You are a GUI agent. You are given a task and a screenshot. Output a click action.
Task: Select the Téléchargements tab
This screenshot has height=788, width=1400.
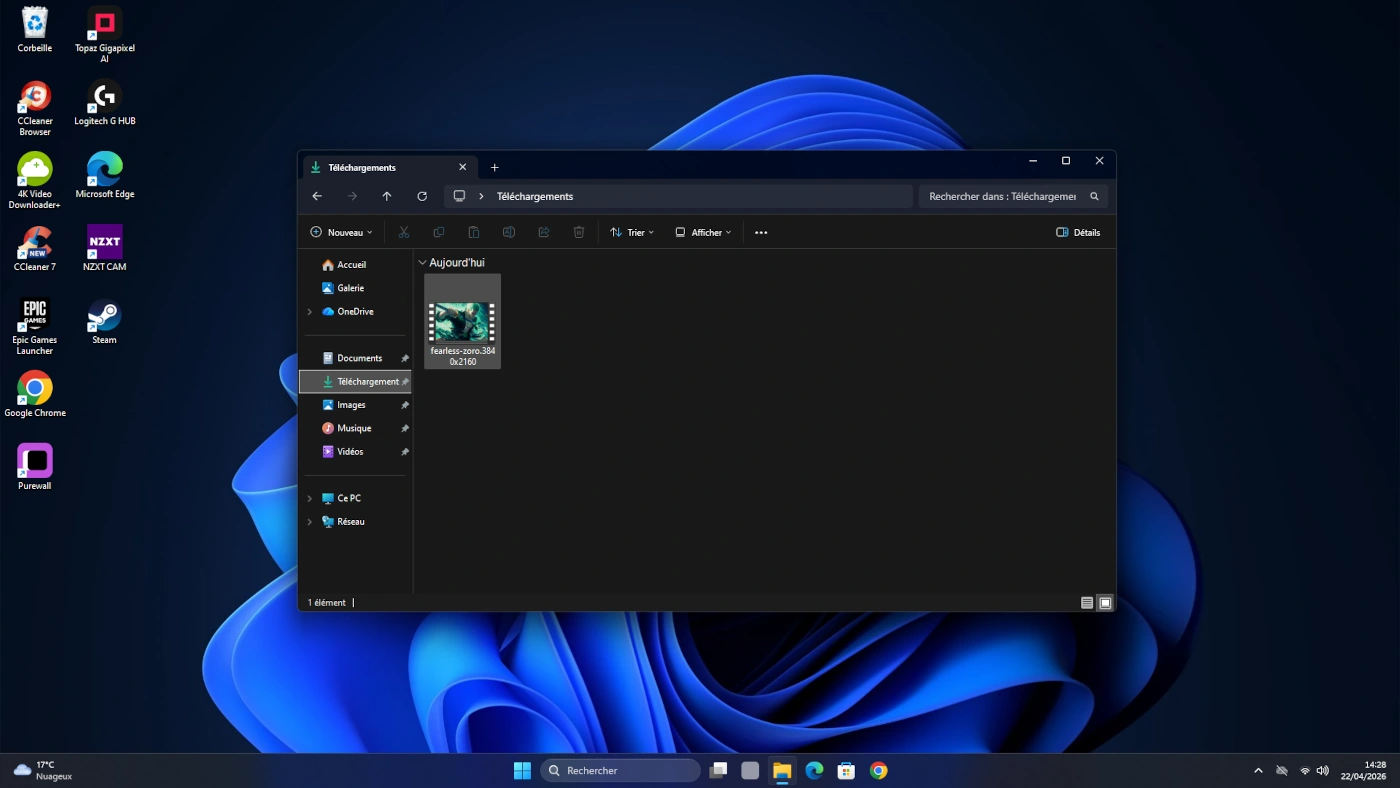[380, 168]
